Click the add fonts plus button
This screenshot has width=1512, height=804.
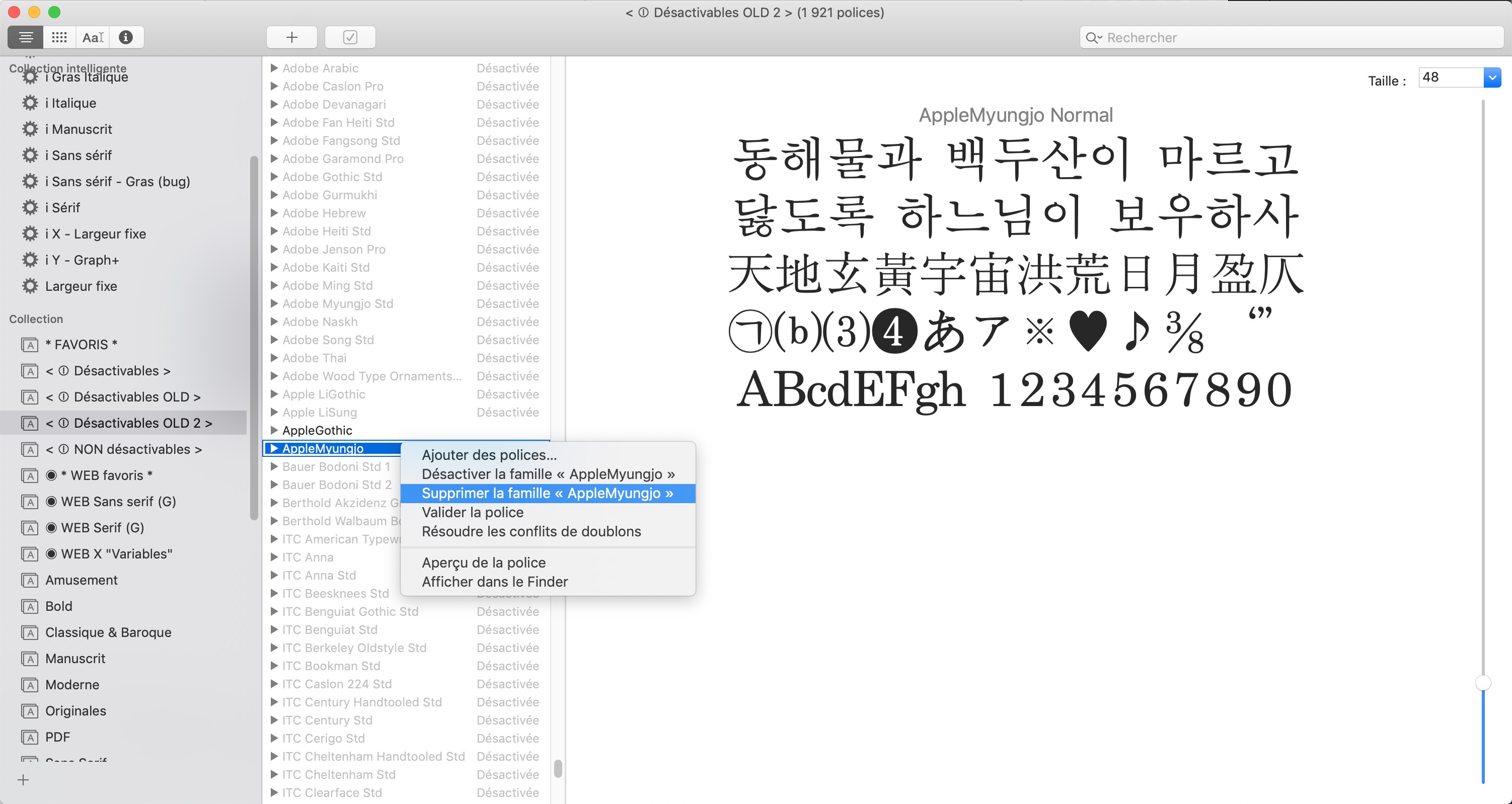point(292,38)
